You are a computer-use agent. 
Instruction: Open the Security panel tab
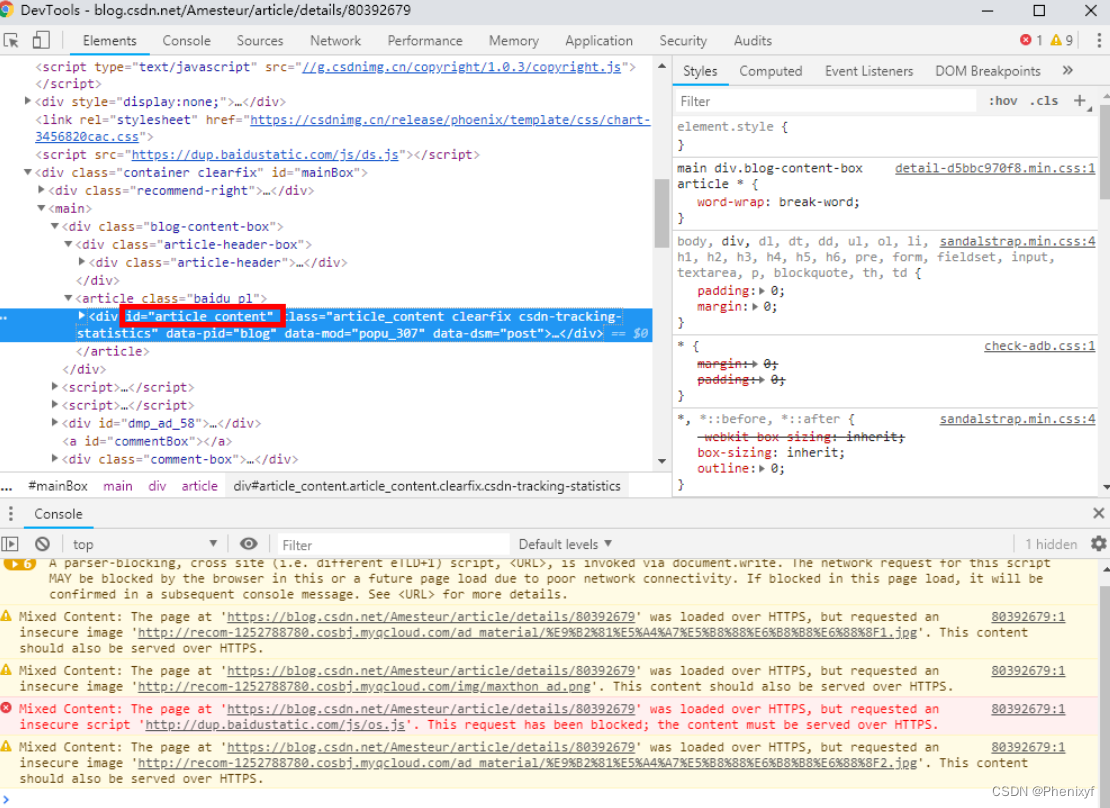683,40
